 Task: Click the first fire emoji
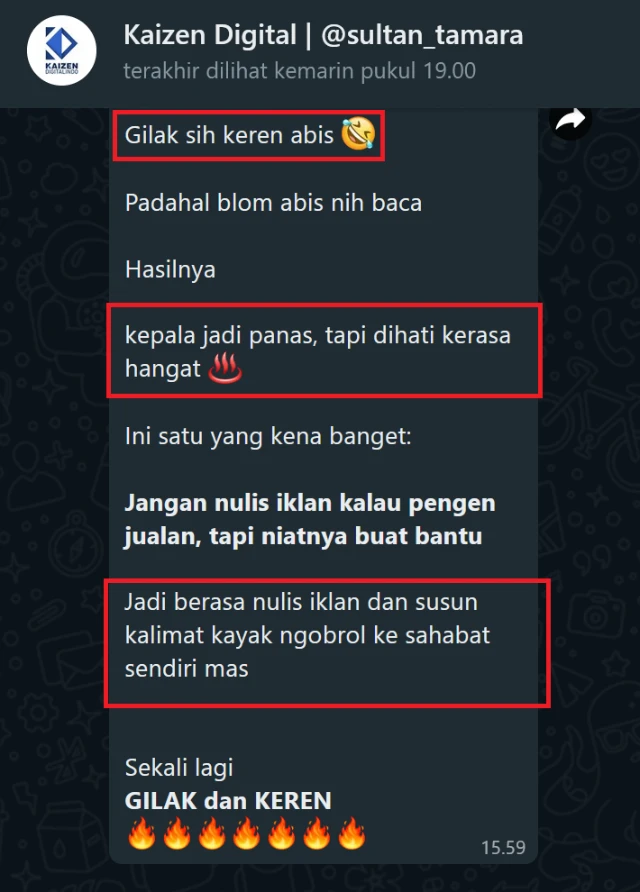141,834
